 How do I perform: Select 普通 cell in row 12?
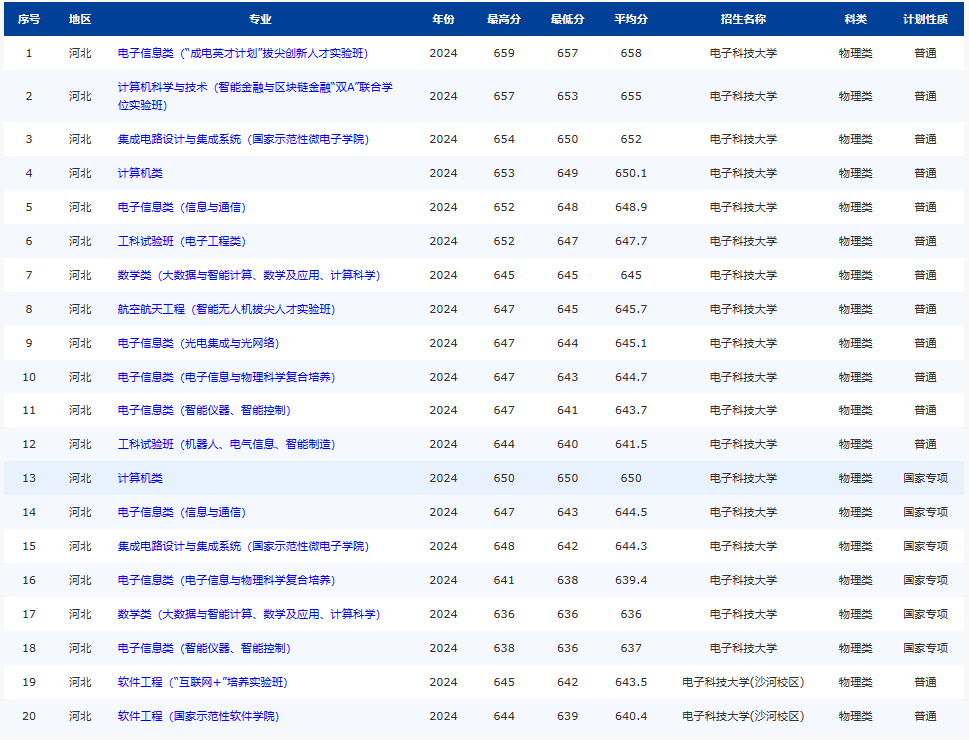[x=926, y=444]
